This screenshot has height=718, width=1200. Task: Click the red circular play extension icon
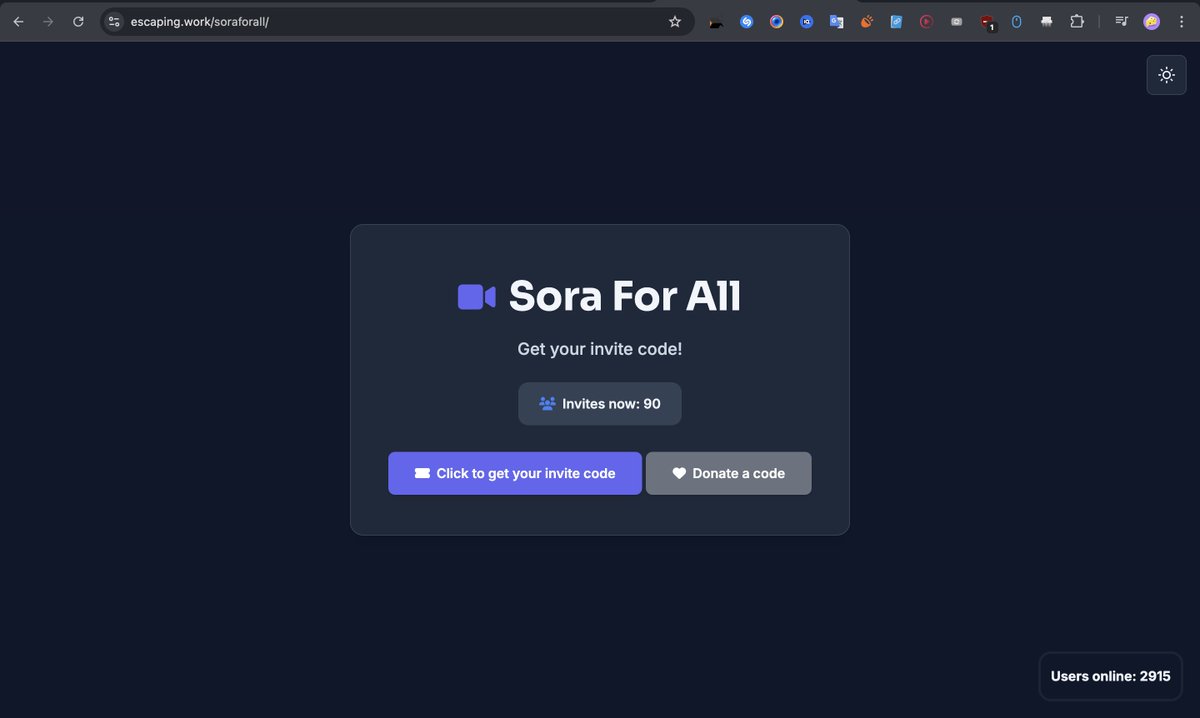point(926,21)
